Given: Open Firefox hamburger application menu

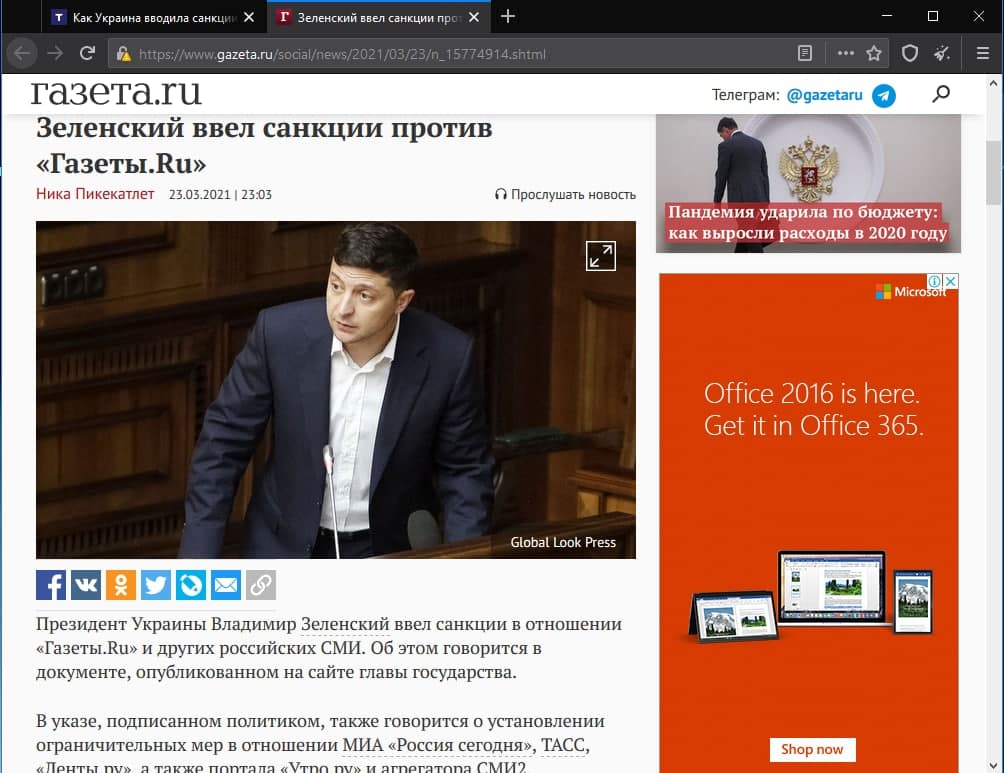Looking at the screenshot, I should coord(982,54).
